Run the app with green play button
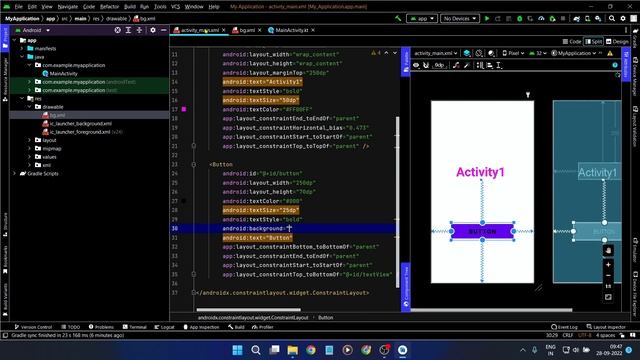The width and height of the screenshot is (640, 360). click(x=487, y=18)
